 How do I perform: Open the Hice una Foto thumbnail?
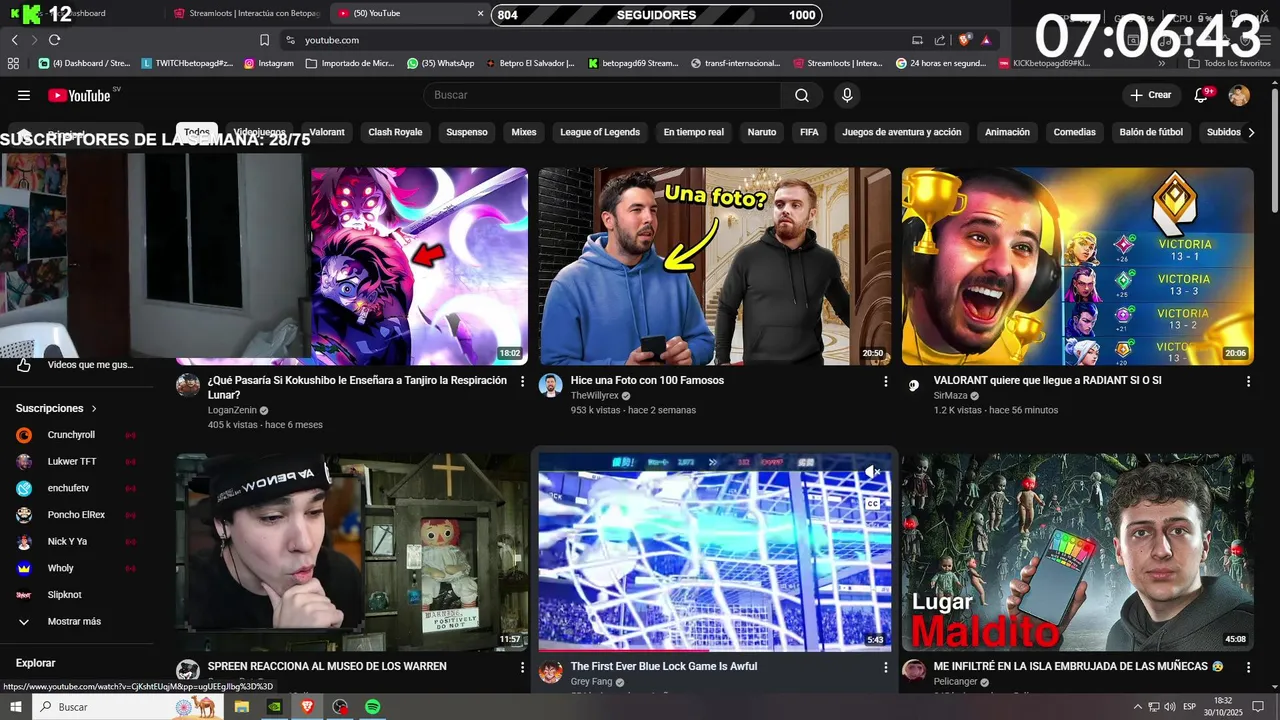pos(715,266)
